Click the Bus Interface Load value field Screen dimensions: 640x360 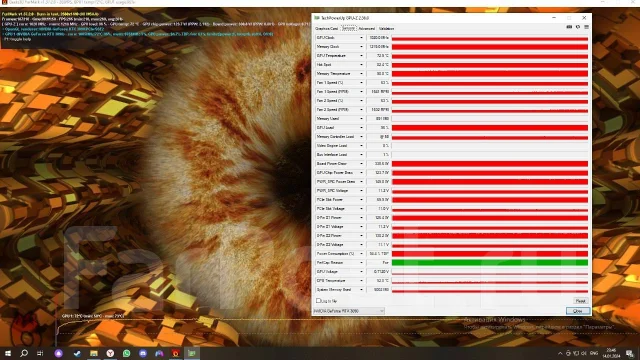coord(378,155)
